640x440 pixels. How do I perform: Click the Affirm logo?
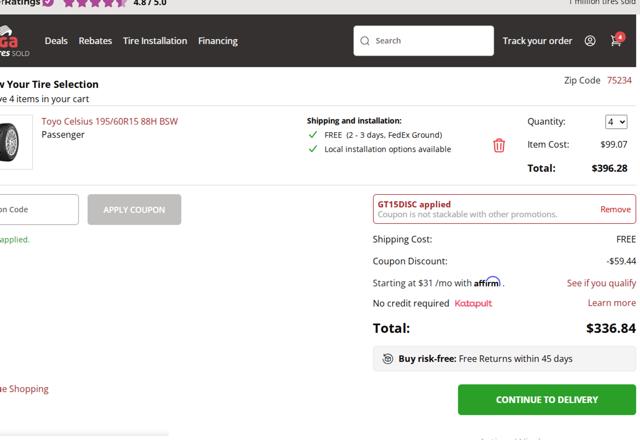(487, 282)
